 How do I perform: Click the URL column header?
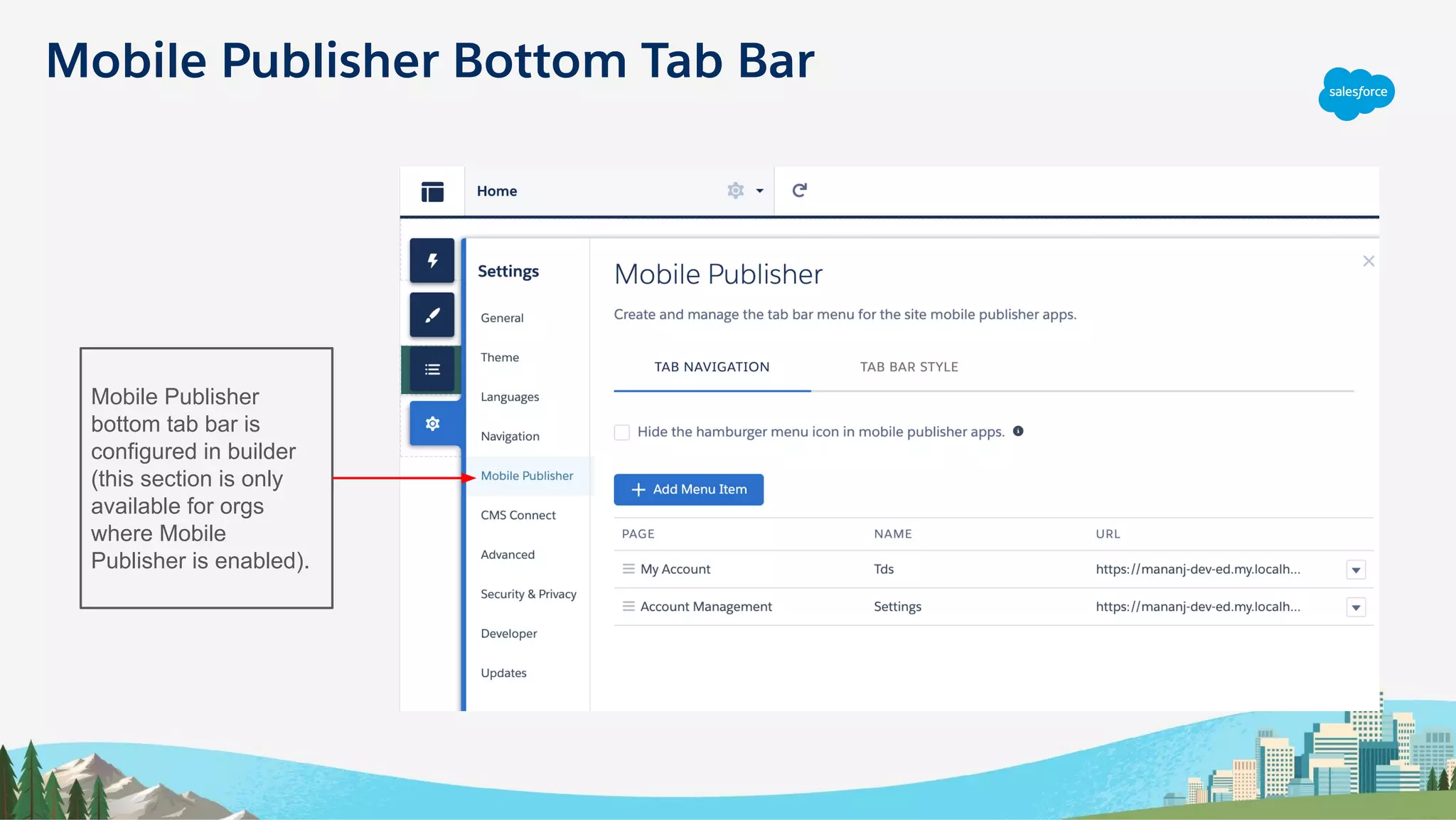(x=1108, y=534)
